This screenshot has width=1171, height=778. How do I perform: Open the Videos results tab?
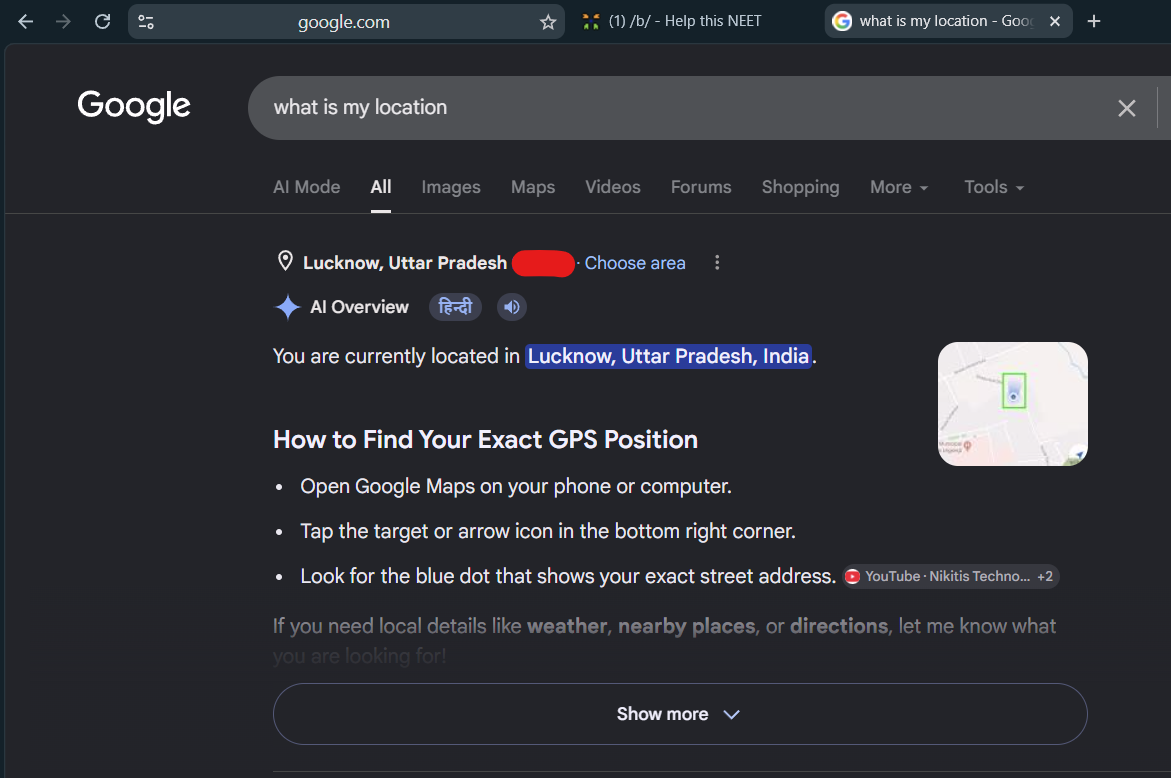[612, 187]
